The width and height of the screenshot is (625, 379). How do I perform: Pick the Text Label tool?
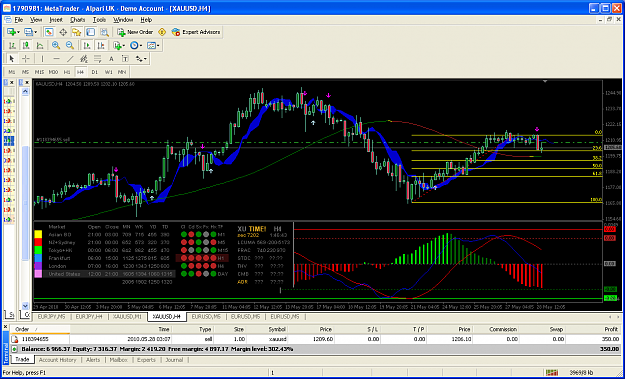click(125, 59)
